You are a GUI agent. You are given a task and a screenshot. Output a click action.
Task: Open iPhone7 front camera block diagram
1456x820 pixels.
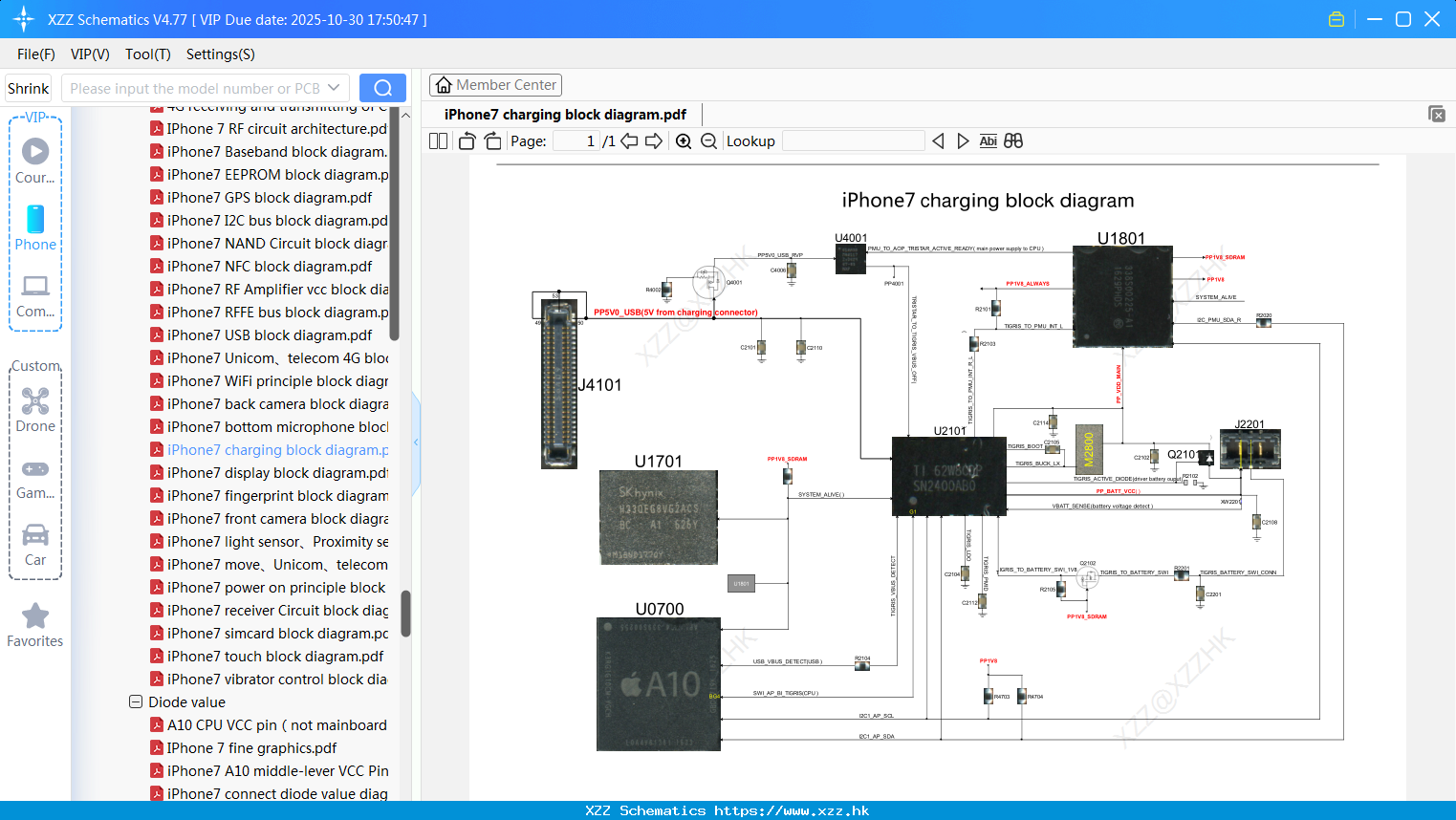(277, 519)
